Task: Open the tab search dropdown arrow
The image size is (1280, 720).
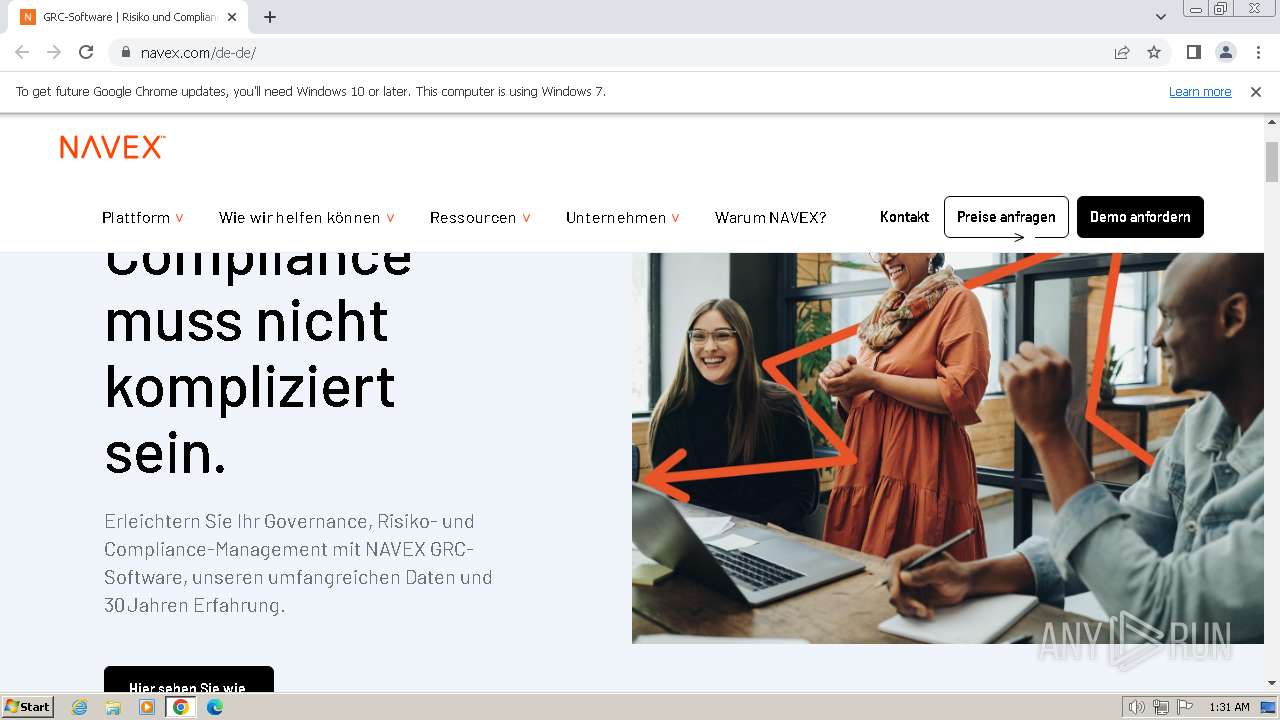Action: click(x=1160, y=17)
